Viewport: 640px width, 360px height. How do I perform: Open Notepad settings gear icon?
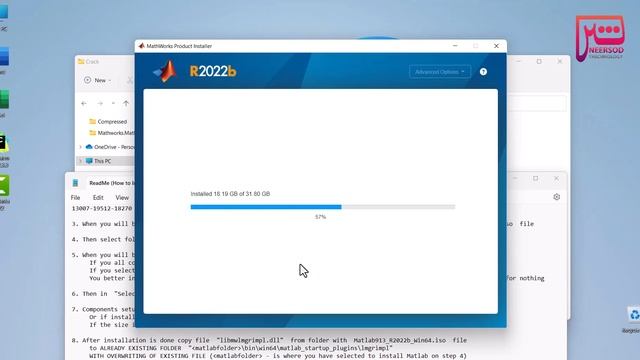[556, 197]
